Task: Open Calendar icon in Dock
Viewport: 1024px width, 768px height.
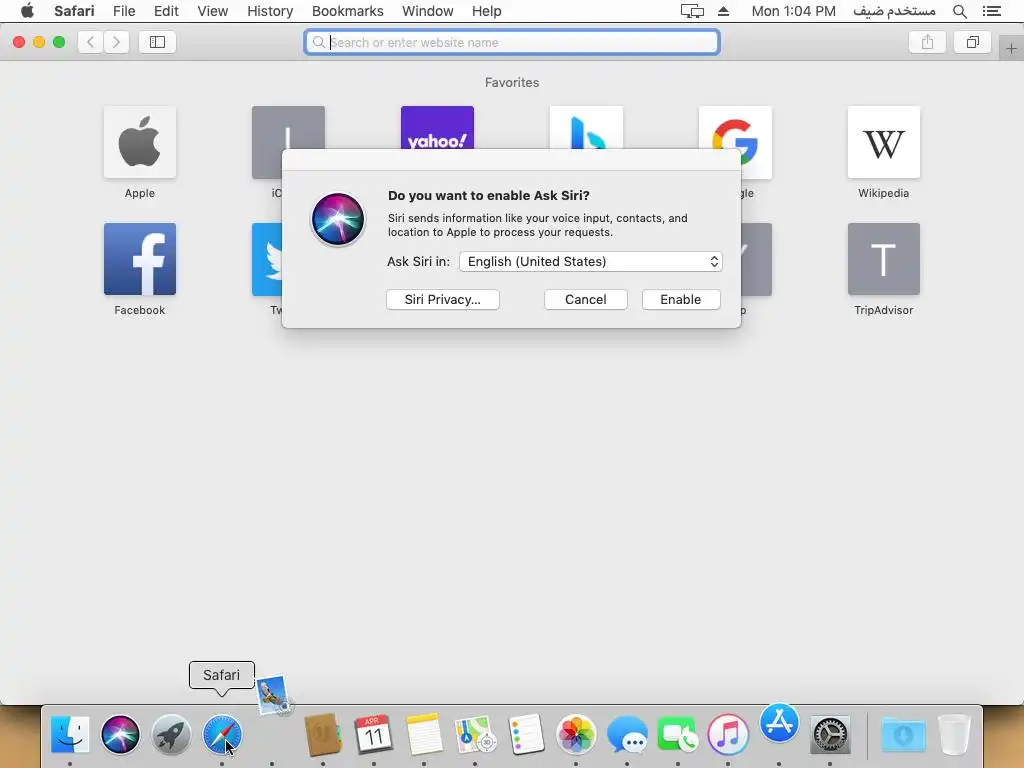Action: (374, 734)
